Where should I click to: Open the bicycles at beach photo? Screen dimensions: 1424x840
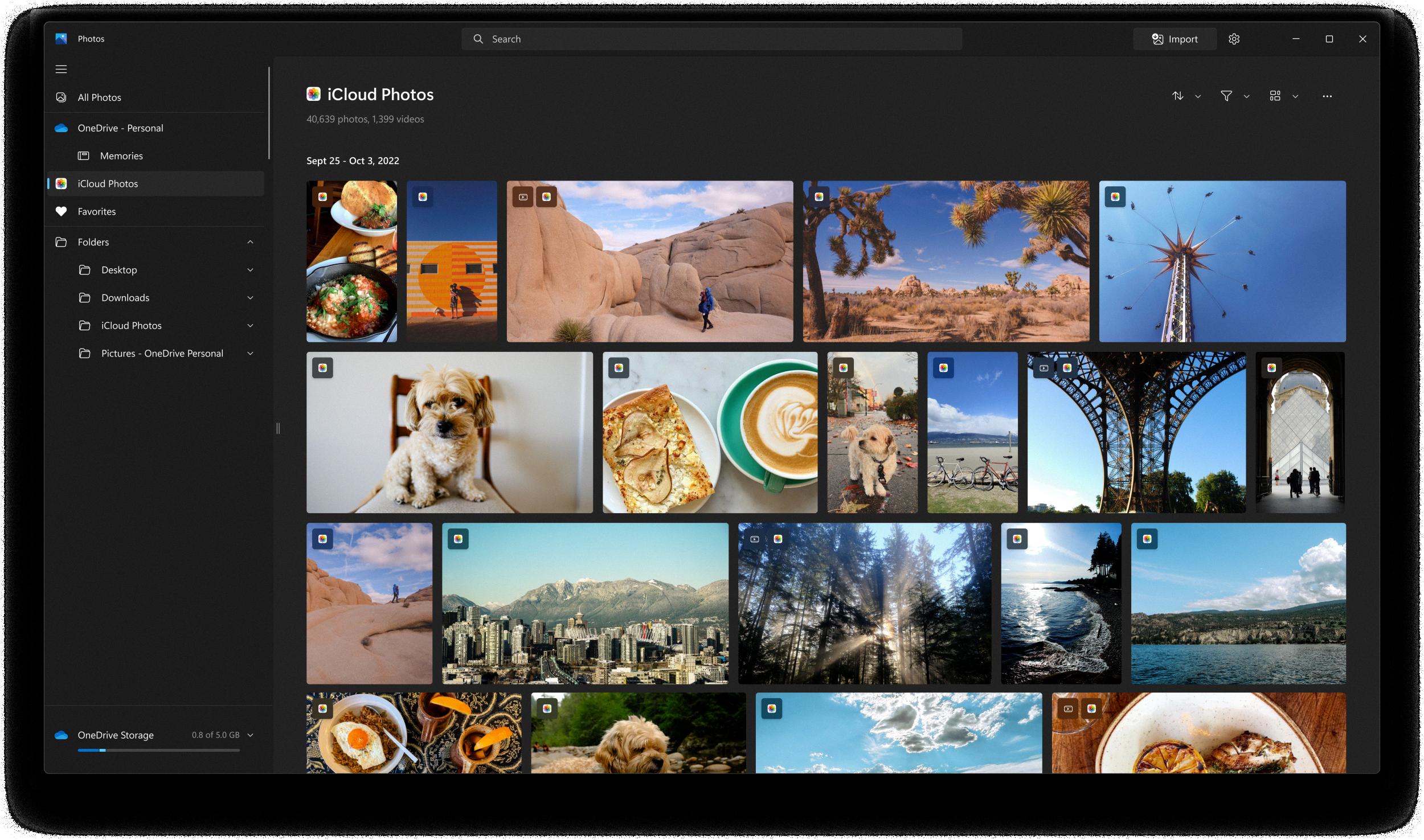pyautogui.click(x=972, y=432)
